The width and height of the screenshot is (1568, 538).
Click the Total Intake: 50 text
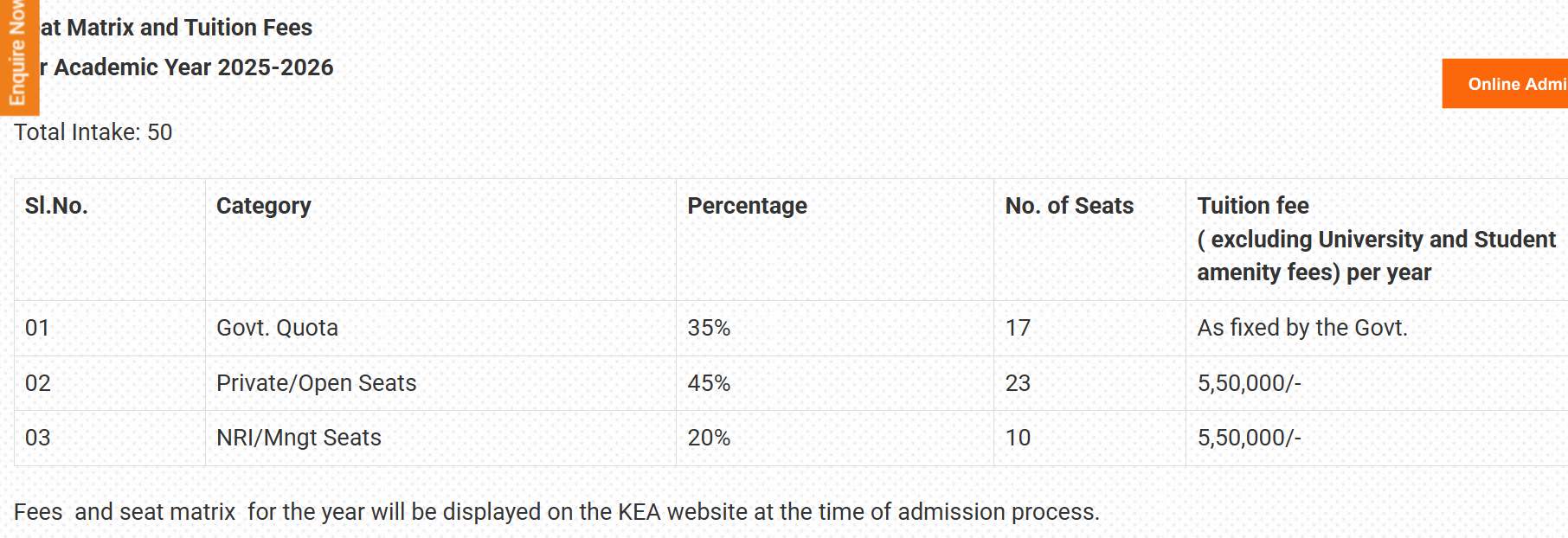[93, 132]
